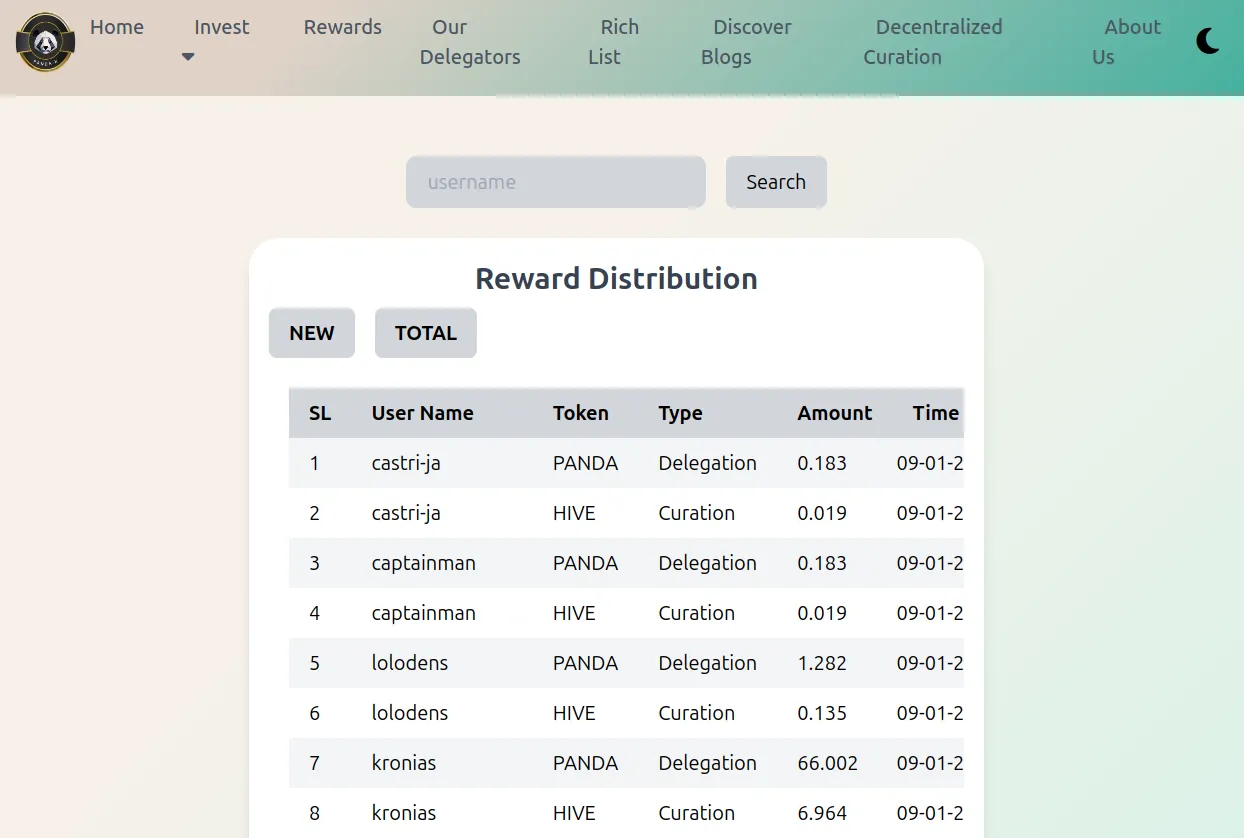
Task: Click Curation type in row 4
Action: (x=696, y=613)
